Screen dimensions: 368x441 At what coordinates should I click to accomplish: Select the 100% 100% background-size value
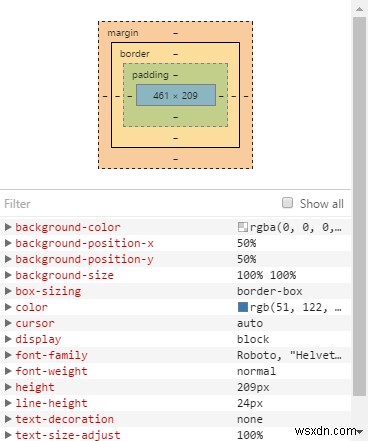click(x=266, y=275)
